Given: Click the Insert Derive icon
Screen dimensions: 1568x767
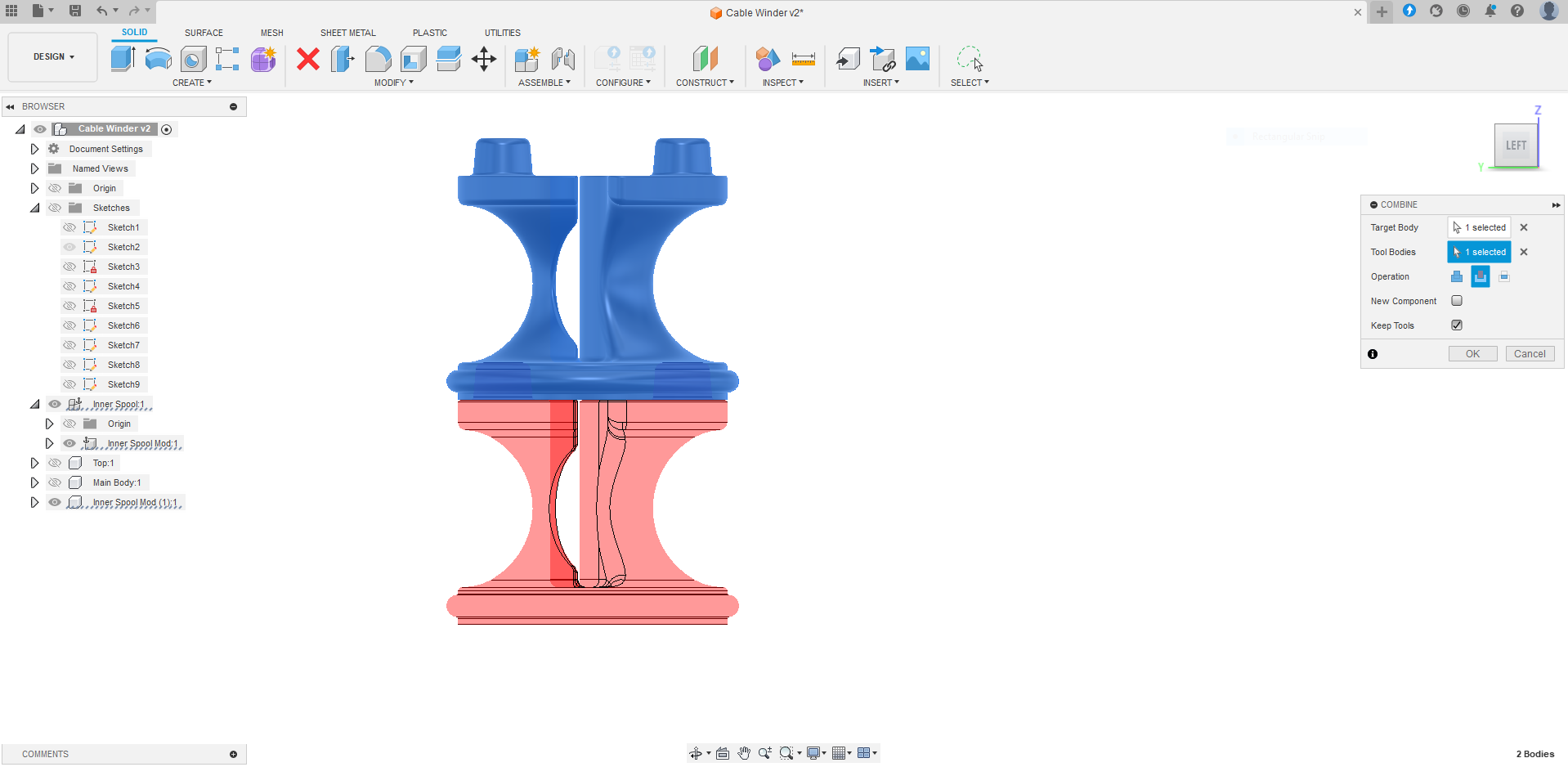Looking at the screenshot, I should pyautogui.click(x=848, y=59).
